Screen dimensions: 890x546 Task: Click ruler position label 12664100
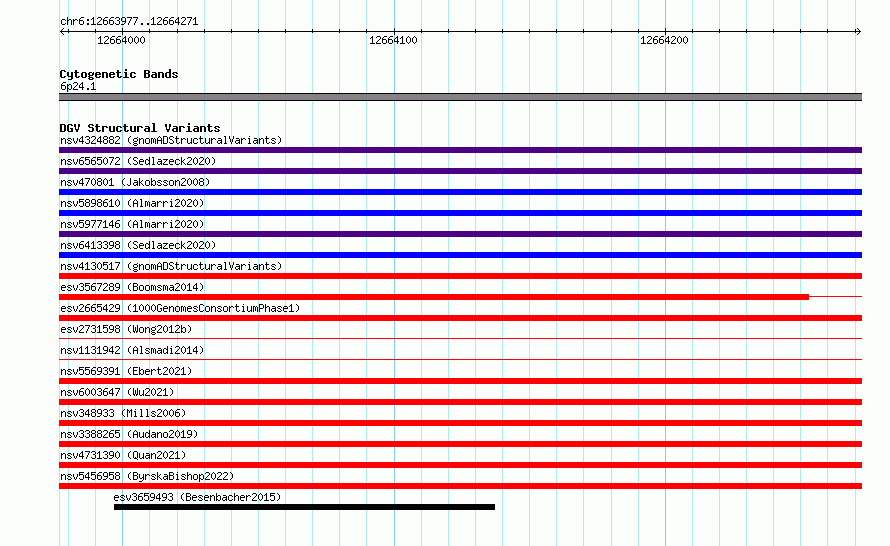point(393,40)
